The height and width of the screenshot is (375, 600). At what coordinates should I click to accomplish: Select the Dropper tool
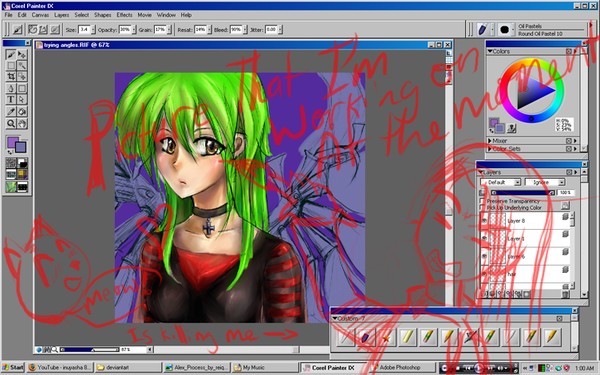pyautogui.click(x=11, y=112)
